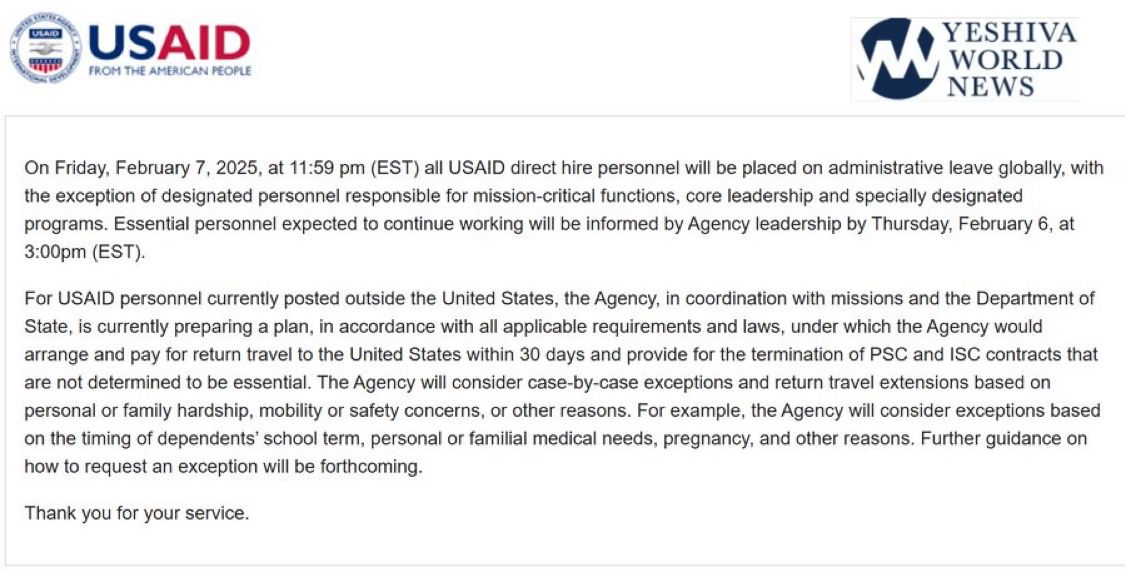Click the "FROM THE AMERICAN PEOPLE" tagline

[x=170, y=72]
